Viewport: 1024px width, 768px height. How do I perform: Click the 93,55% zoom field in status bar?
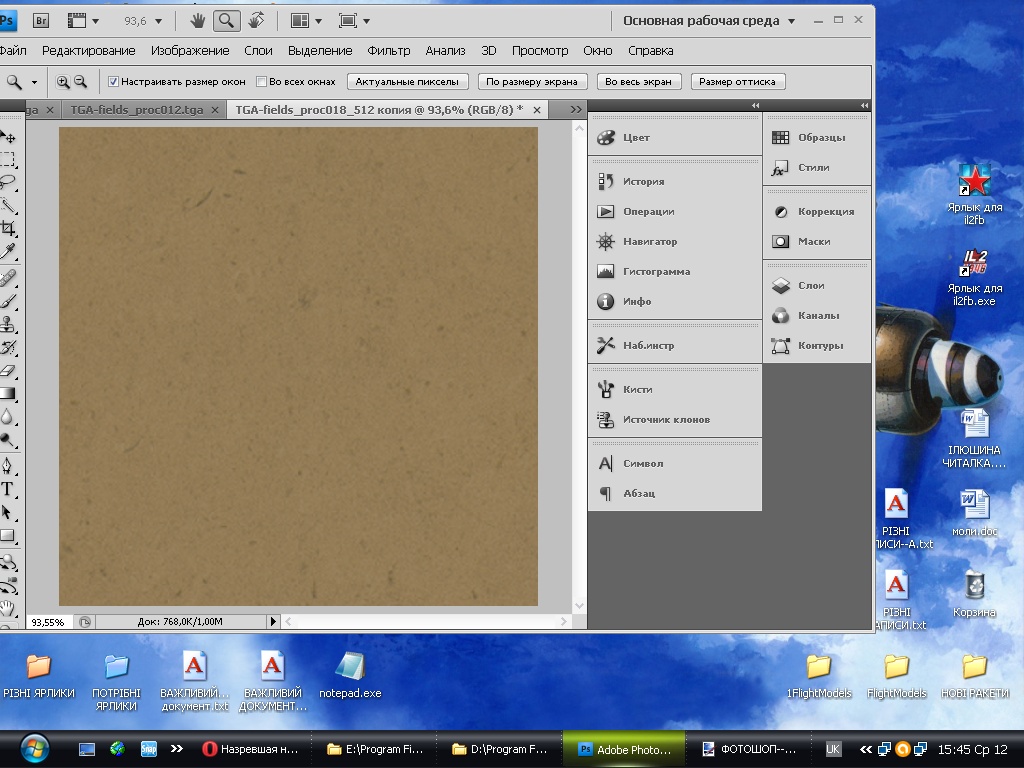[47, 621]
